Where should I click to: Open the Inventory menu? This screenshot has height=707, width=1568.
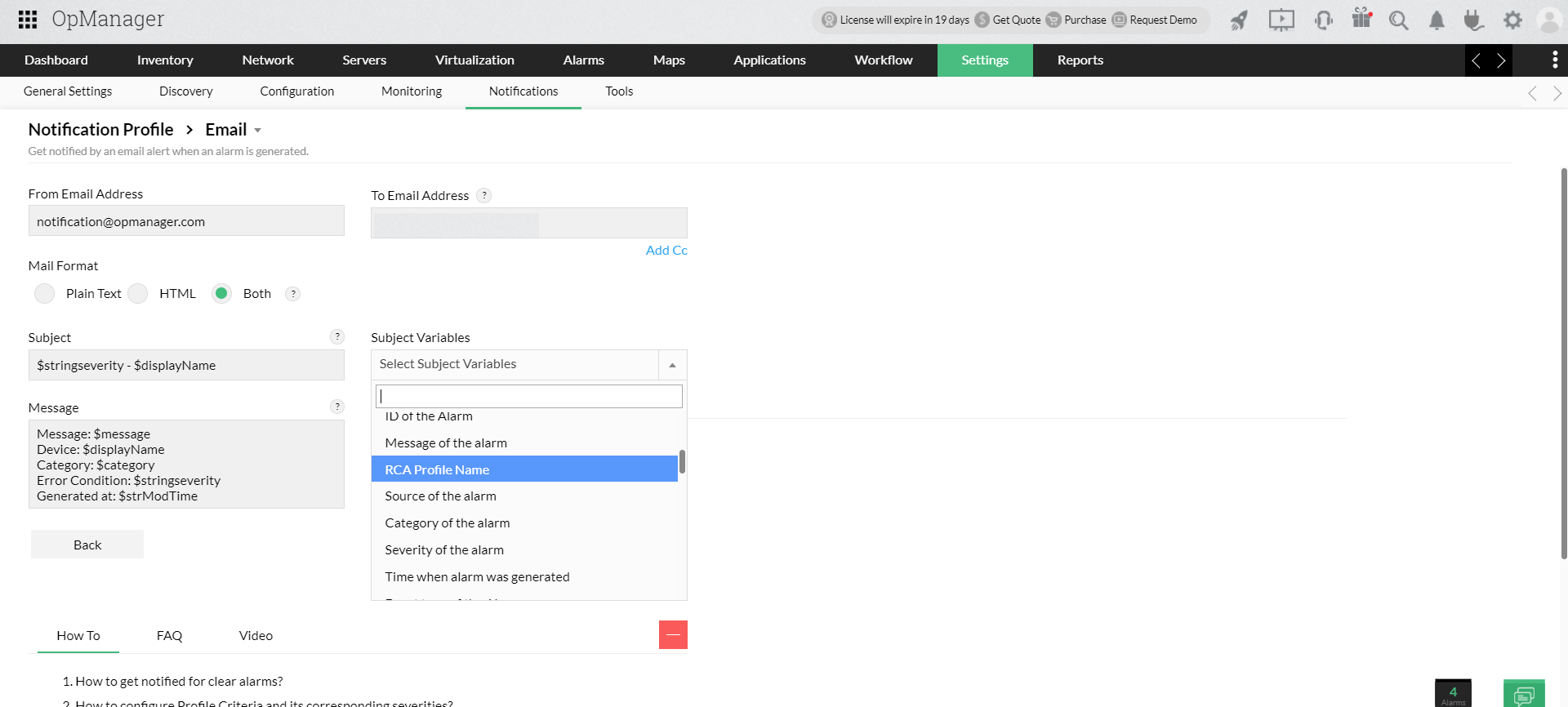pyautogui.click(x=165, y=60)
